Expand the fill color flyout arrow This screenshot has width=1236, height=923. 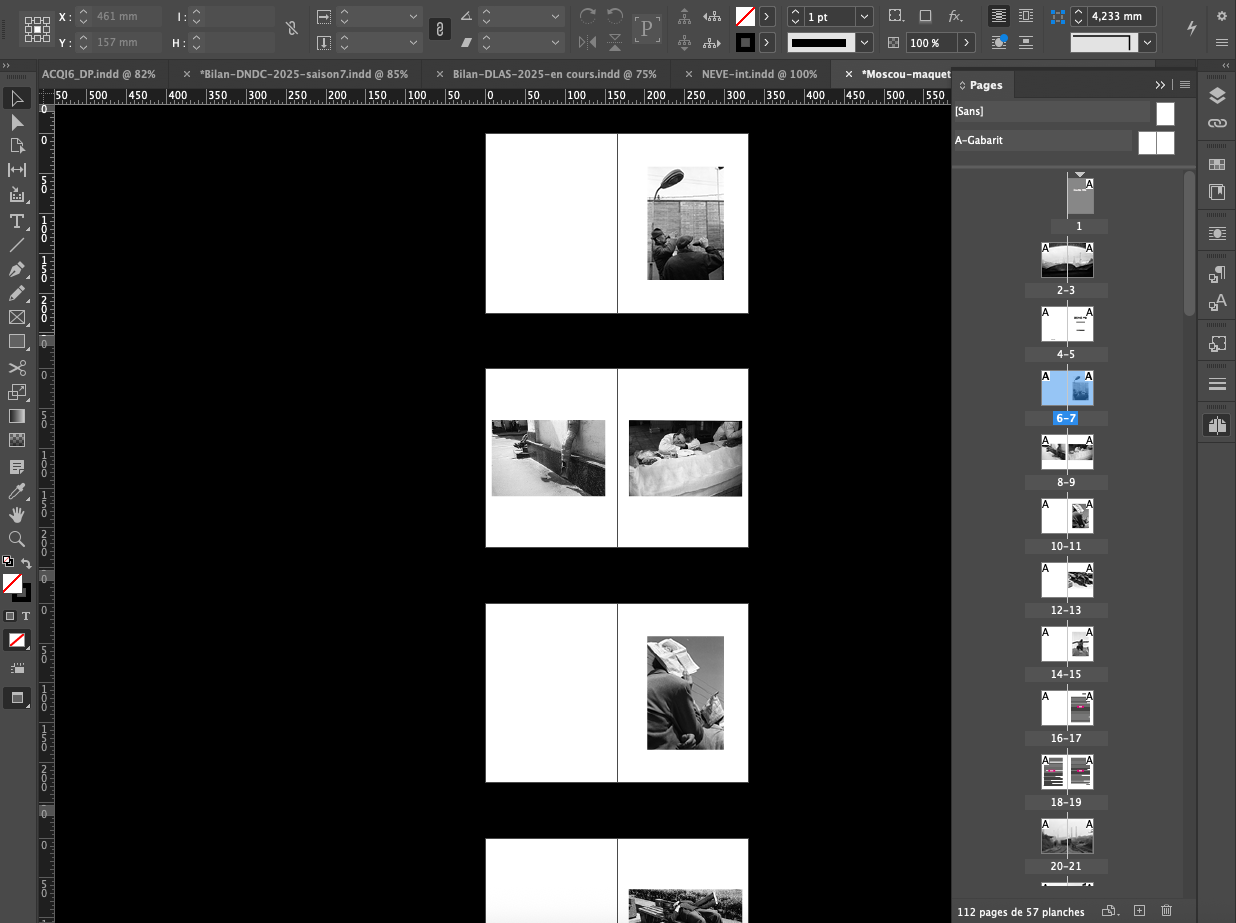[x=767, y=16]
